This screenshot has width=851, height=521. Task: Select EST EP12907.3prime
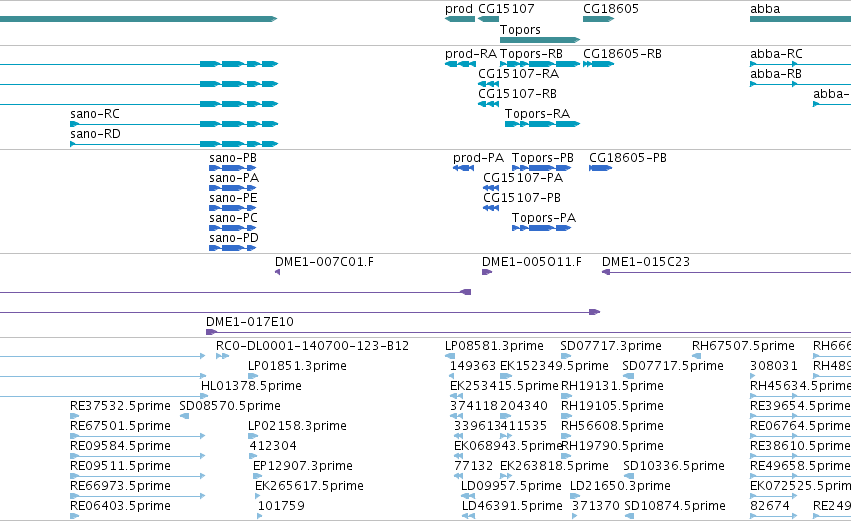coord(258,477)
